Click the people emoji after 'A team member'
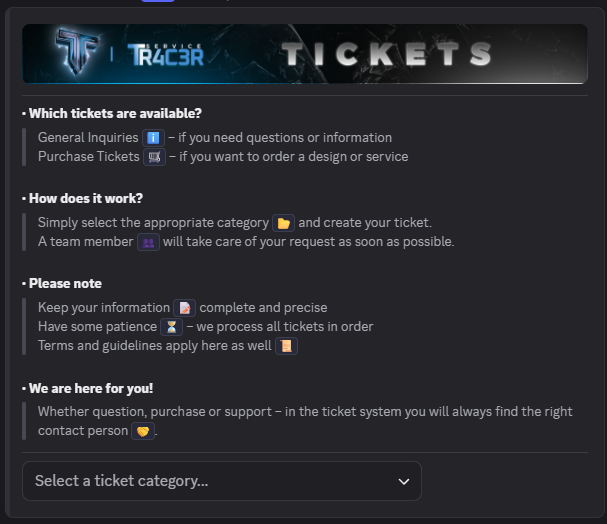The height and width of the screenshot is (524, 607). (148, 242)
